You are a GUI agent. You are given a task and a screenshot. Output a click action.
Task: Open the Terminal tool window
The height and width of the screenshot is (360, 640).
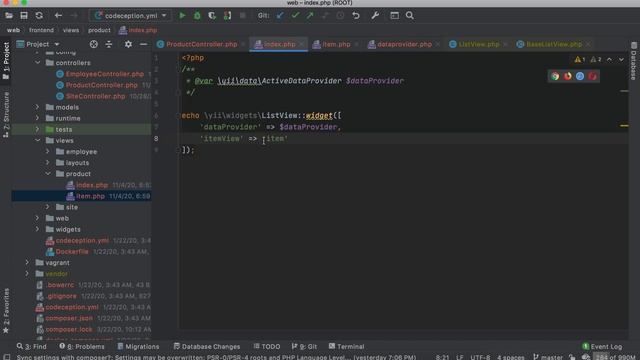pyautogui.click(x=347, y=347)
